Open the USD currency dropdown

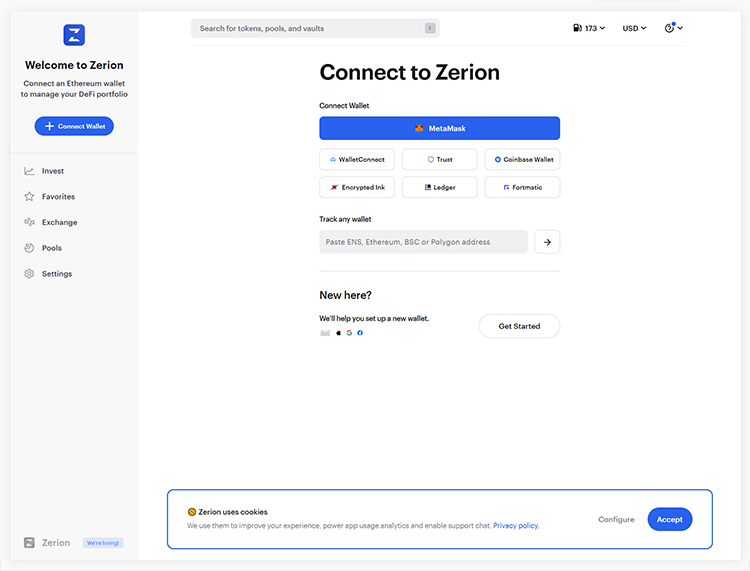(x=634, y=28)
